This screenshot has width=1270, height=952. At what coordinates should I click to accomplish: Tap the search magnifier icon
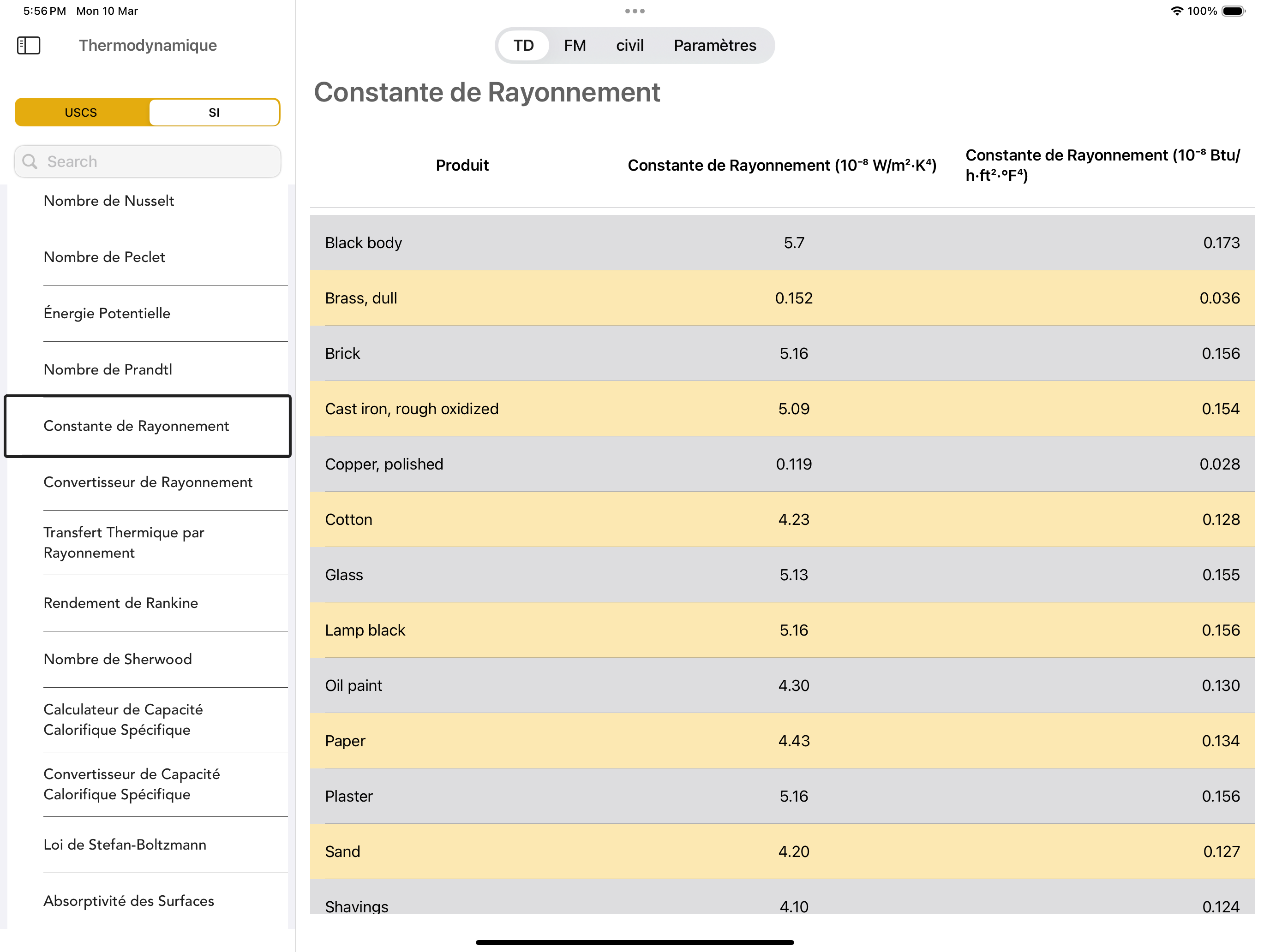coord(30,162)
